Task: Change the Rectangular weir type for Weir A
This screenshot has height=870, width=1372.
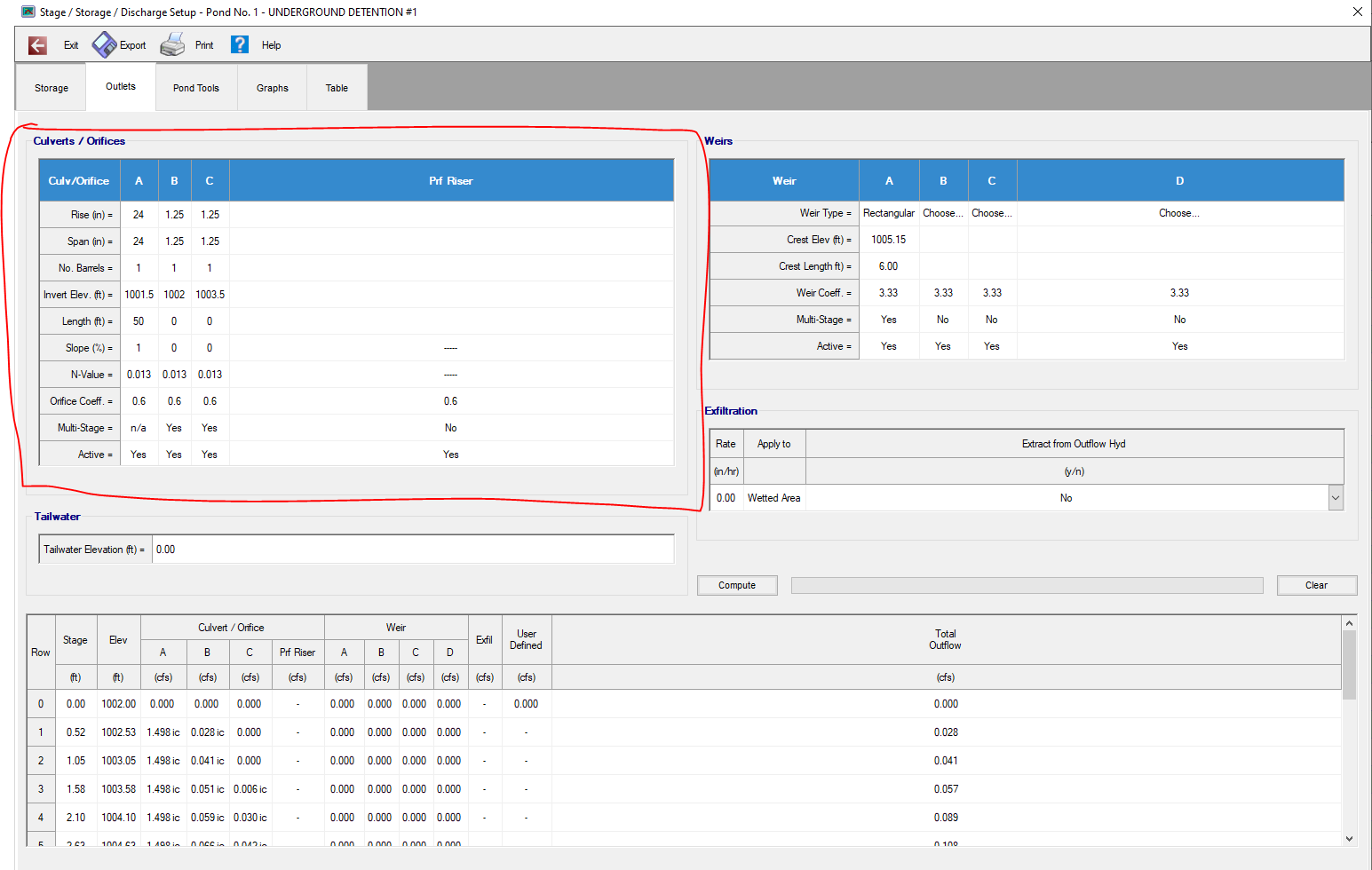Action: click(x=888, y=213)
